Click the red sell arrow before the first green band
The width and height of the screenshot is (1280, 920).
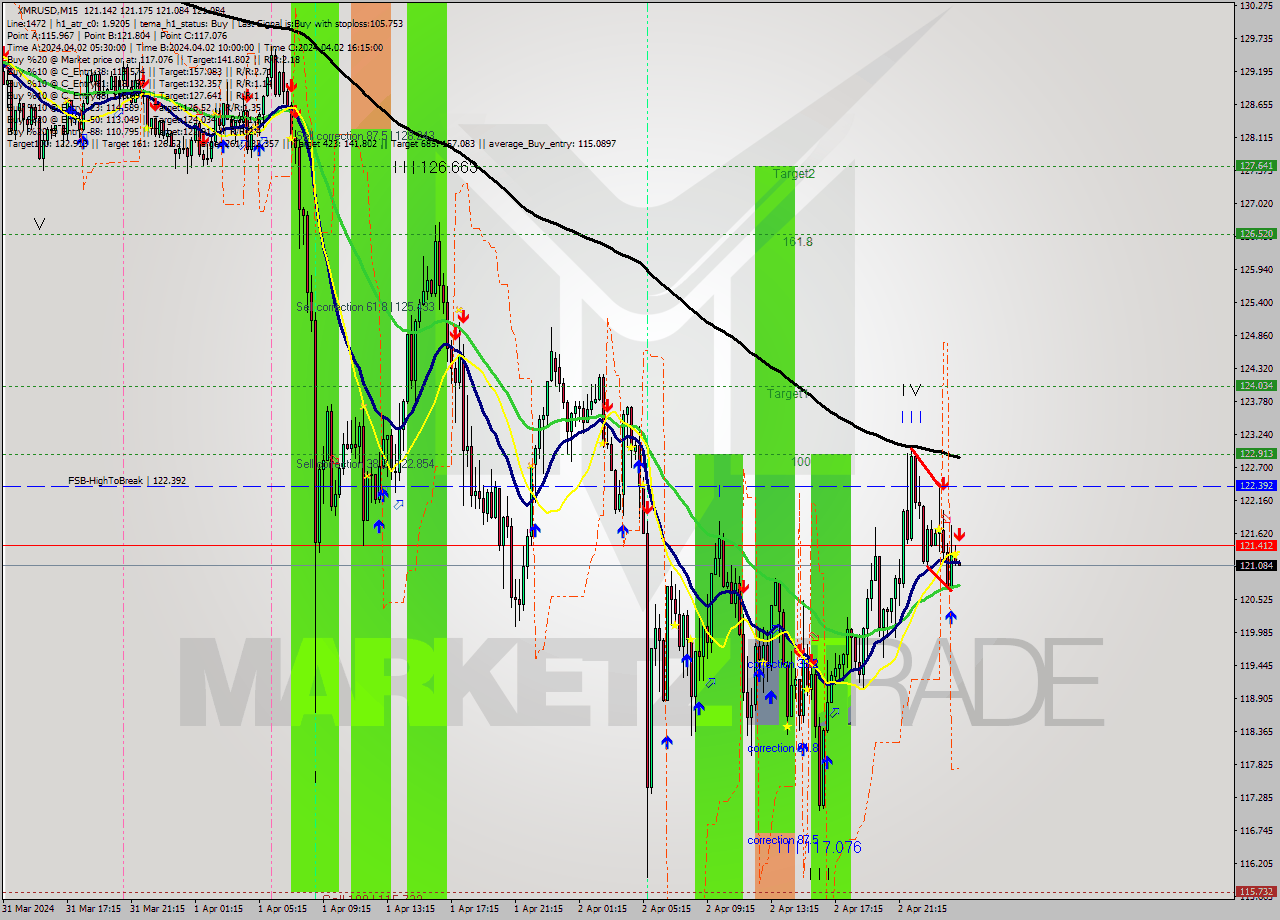tap(290, 87)
